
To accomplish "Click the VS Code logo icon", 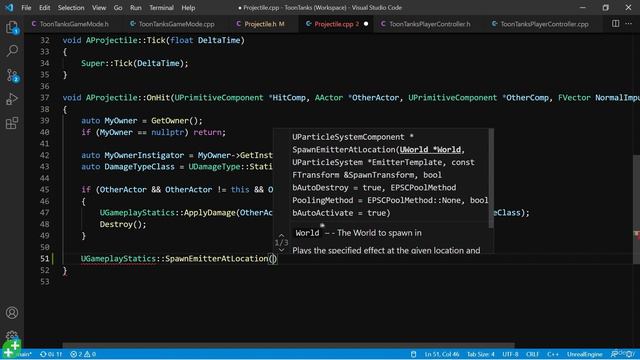I will (x=9, y=7).
